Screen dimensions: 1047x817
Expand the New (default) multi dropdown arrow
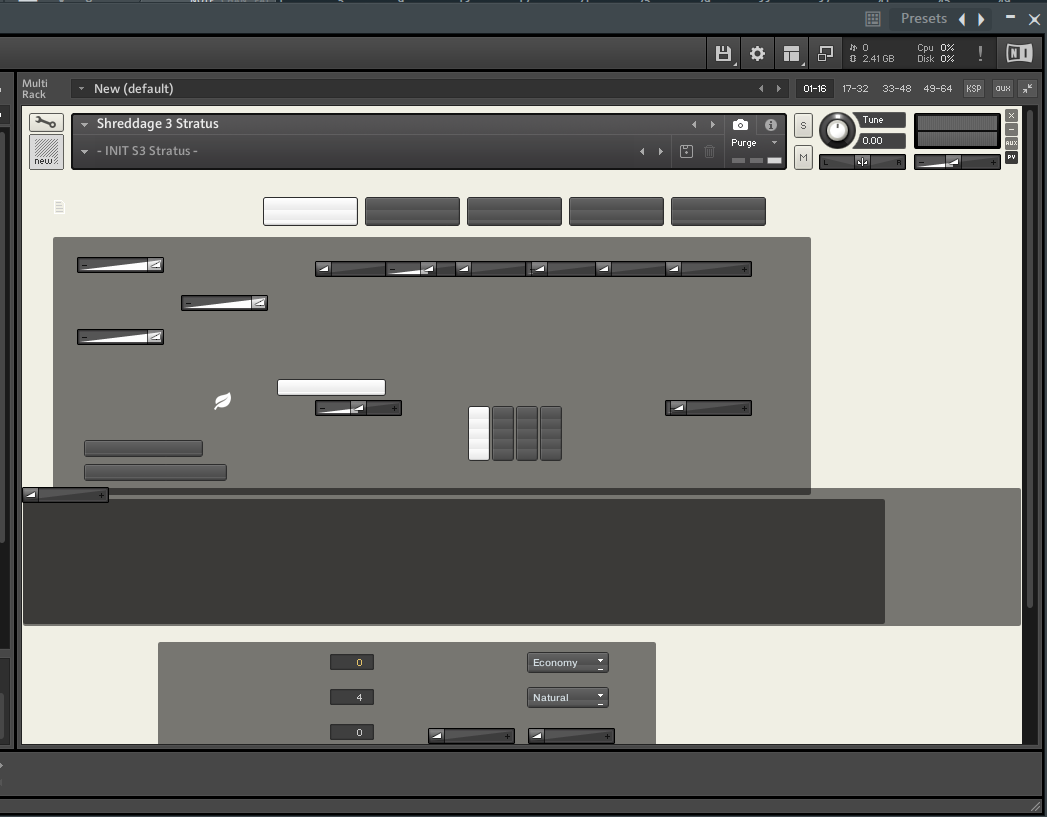[x=81, y=88]
